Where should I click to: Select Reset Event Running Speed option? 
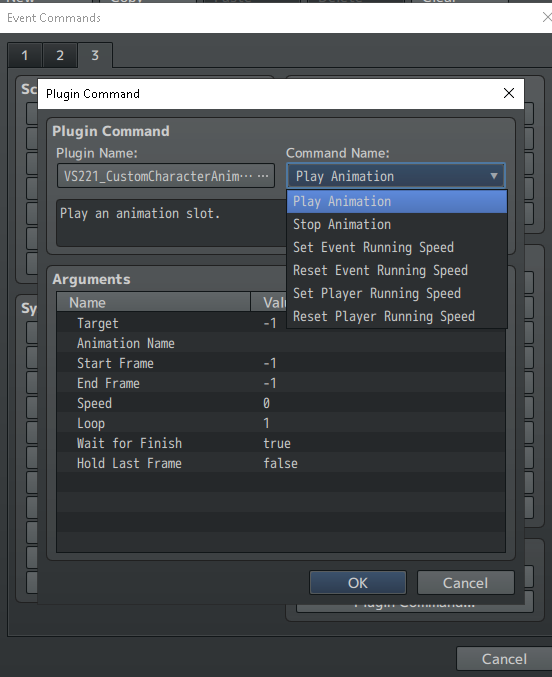point(397,270)
